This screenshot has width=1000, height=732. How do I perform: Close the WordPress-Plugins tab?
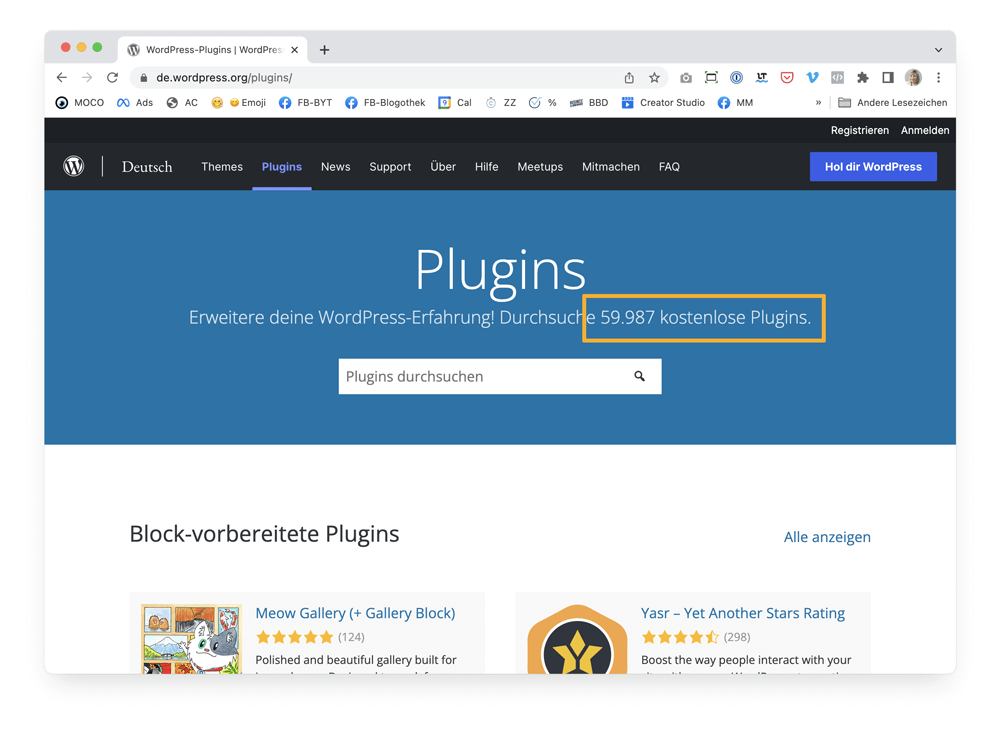tap(295, 50)
